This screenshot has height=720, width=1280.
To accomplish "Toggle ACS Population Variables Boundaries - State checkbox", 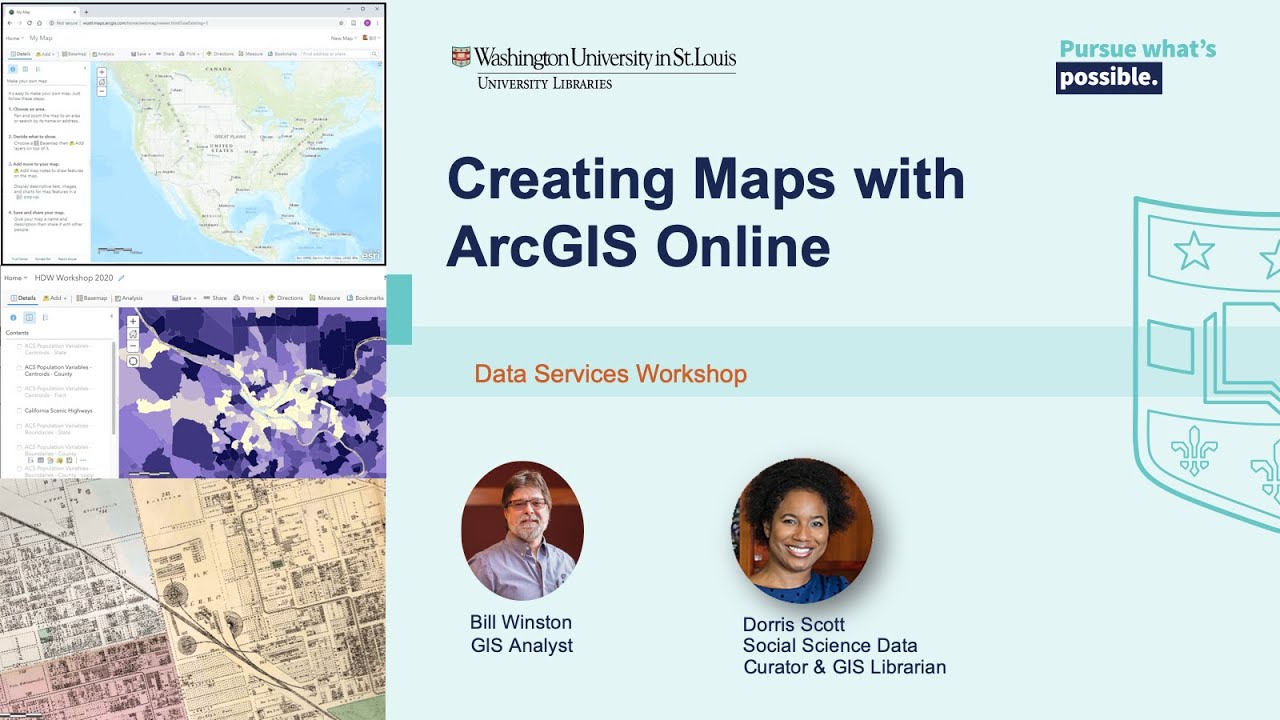I will (19, 426).
